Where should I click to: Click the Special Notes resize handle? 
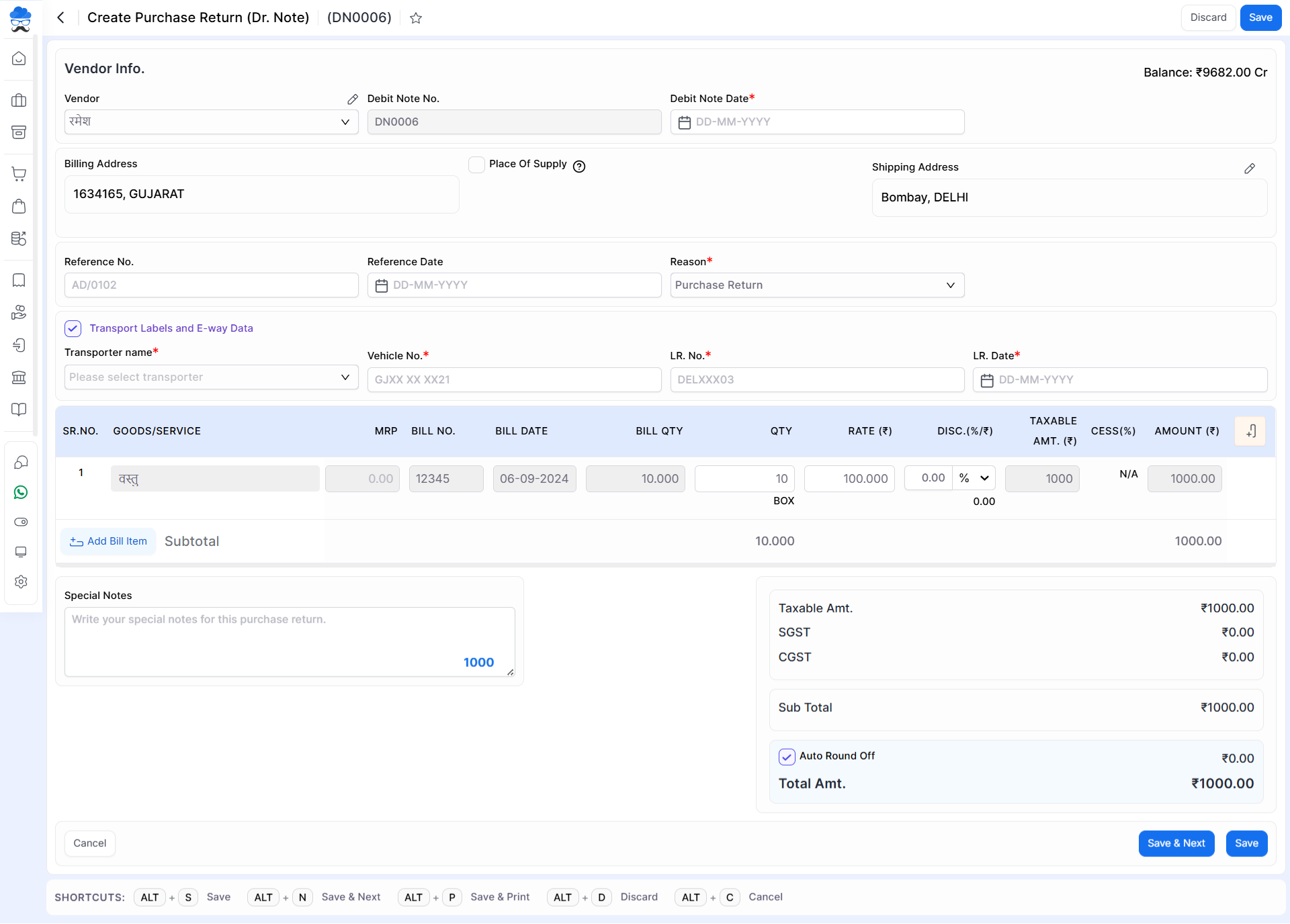[511, 672]
